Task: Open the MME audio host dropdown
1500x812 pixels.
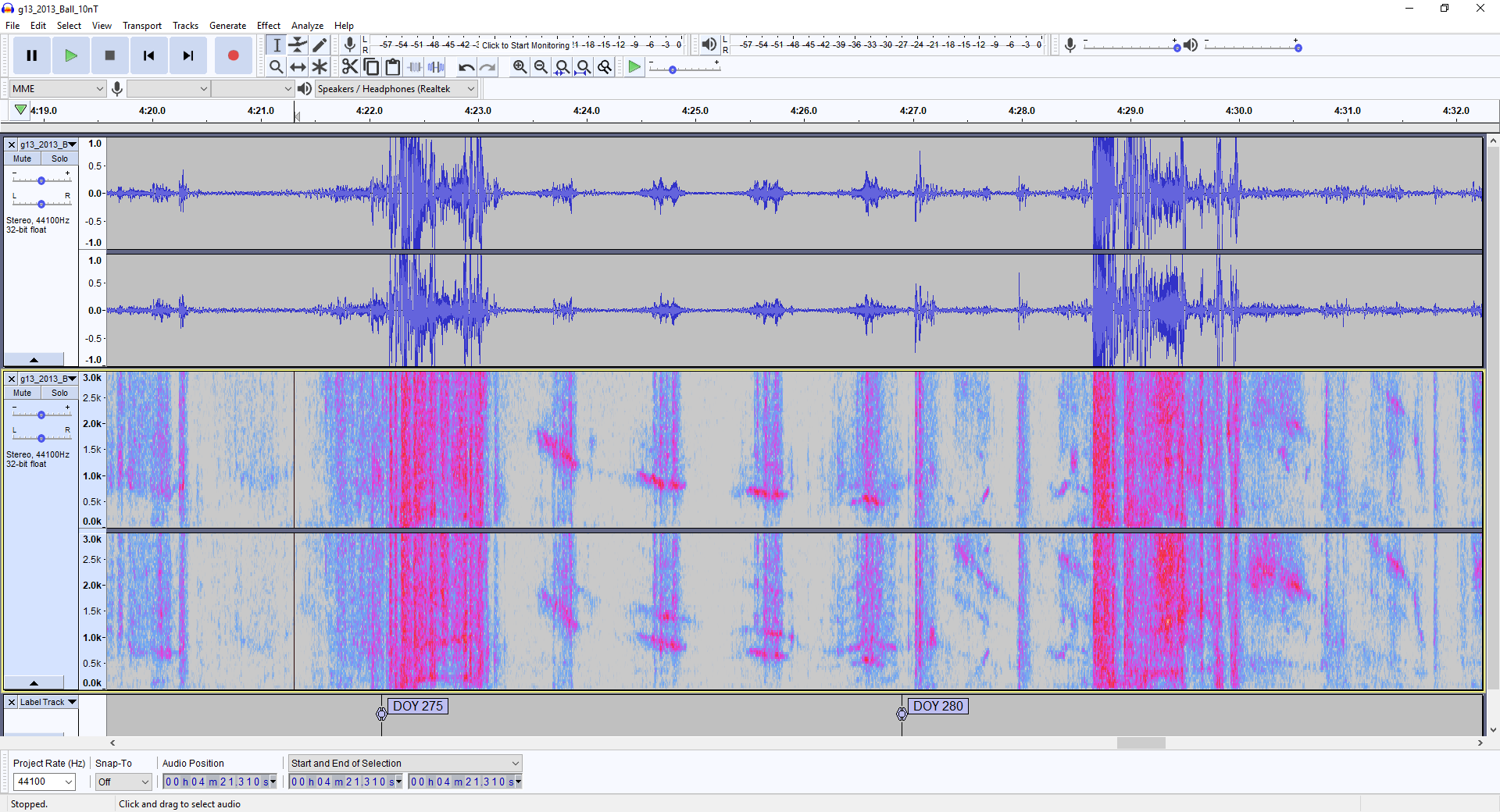Action: click(x=57, y=89)
